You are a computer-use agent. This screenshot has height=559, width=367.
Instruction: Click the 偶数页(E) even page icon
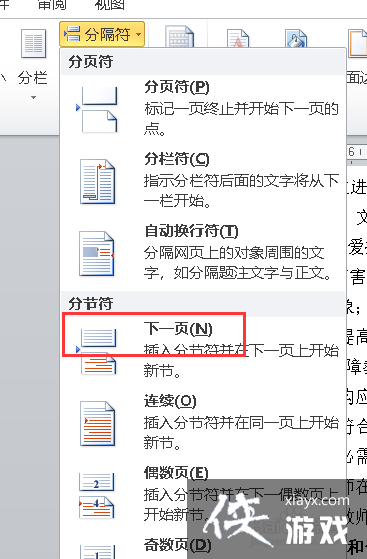coord(96,496)
